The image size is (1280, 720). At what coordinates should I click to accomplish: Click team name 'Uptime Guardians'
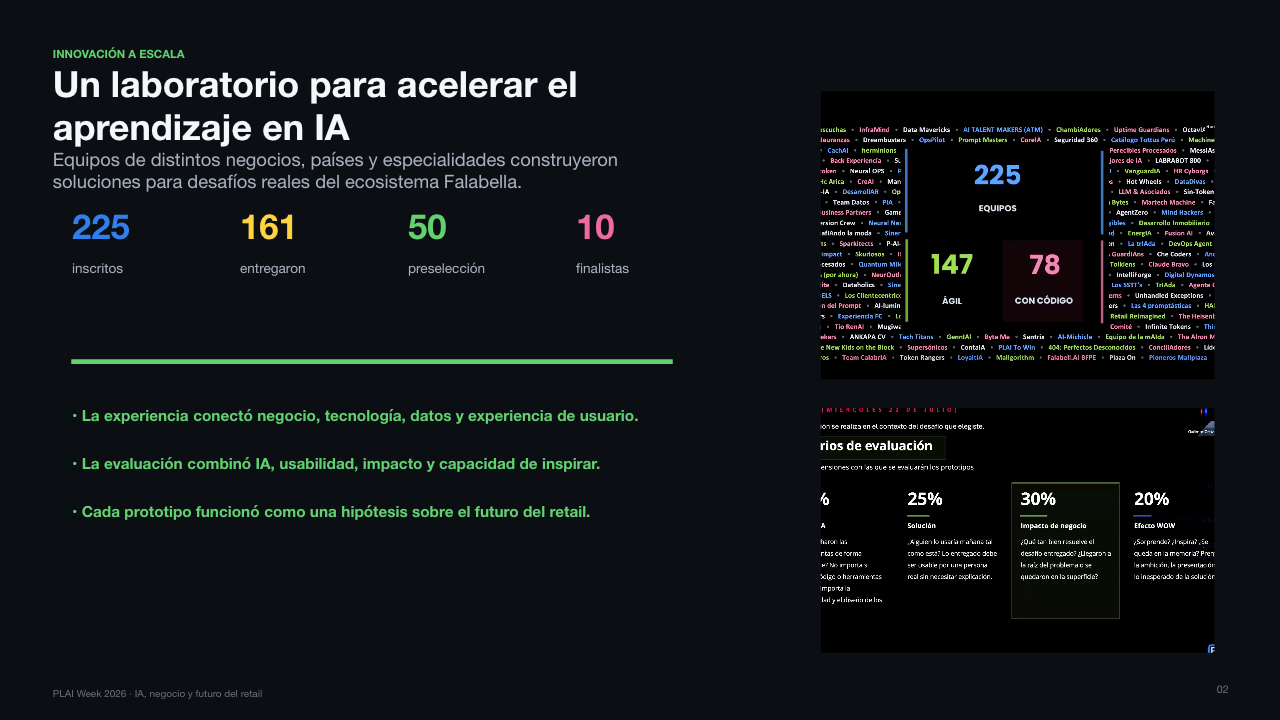coord(1141,130)
